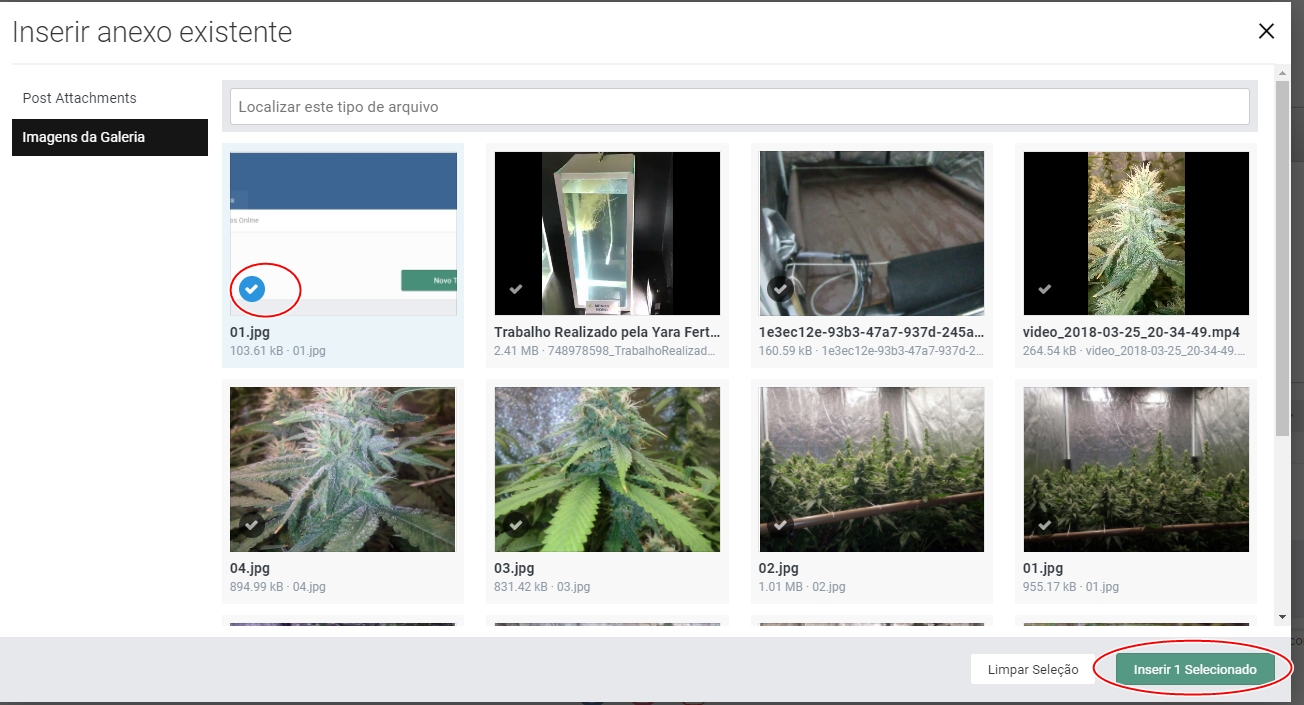Deselect the blue checkmark on the 103.61 kB 01.jpg
Viewport: 1304px width, 705px height.
point(252,290)
